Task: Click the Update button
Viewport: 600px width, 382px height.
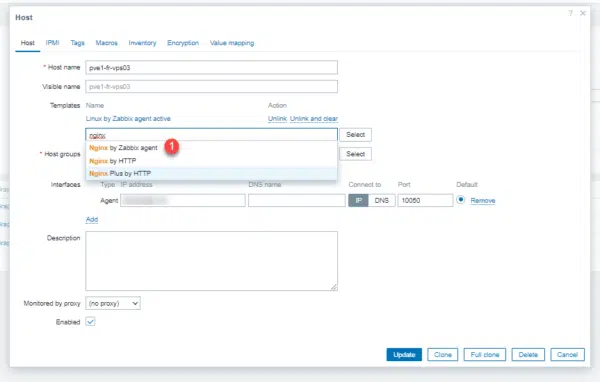Action: tap(404, 354)
